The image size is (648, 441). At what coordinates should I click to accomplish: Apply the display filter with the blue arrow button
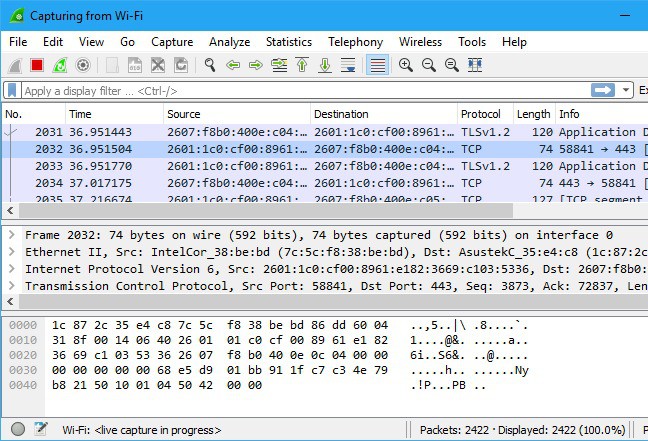tap(603, 90)
